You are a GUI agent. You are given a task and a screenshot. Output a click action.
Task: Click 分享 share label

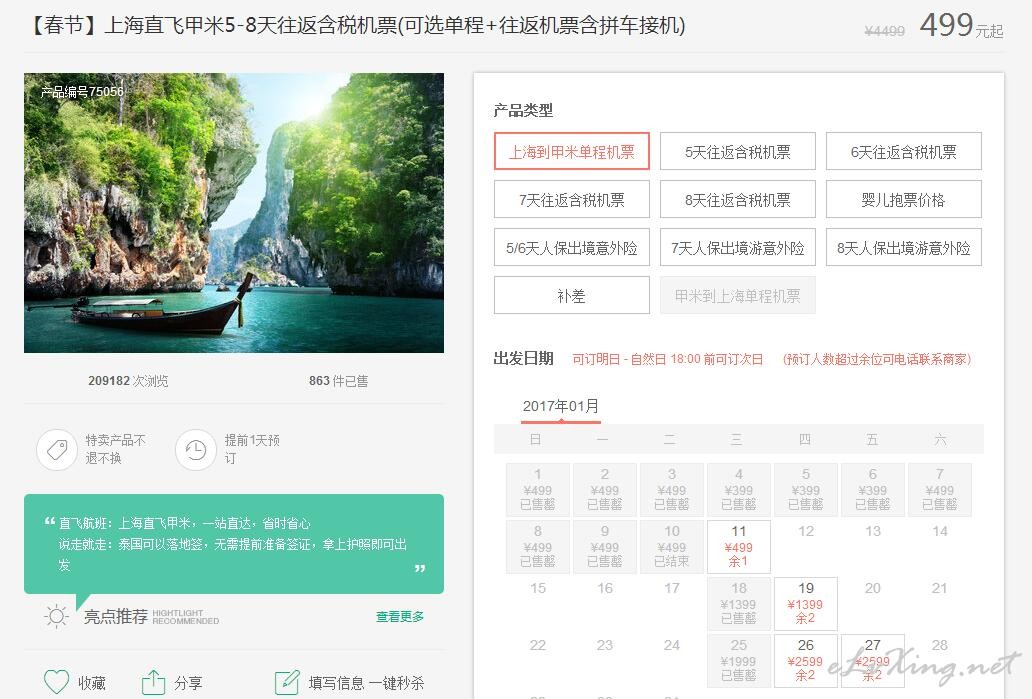coord(188,683)
